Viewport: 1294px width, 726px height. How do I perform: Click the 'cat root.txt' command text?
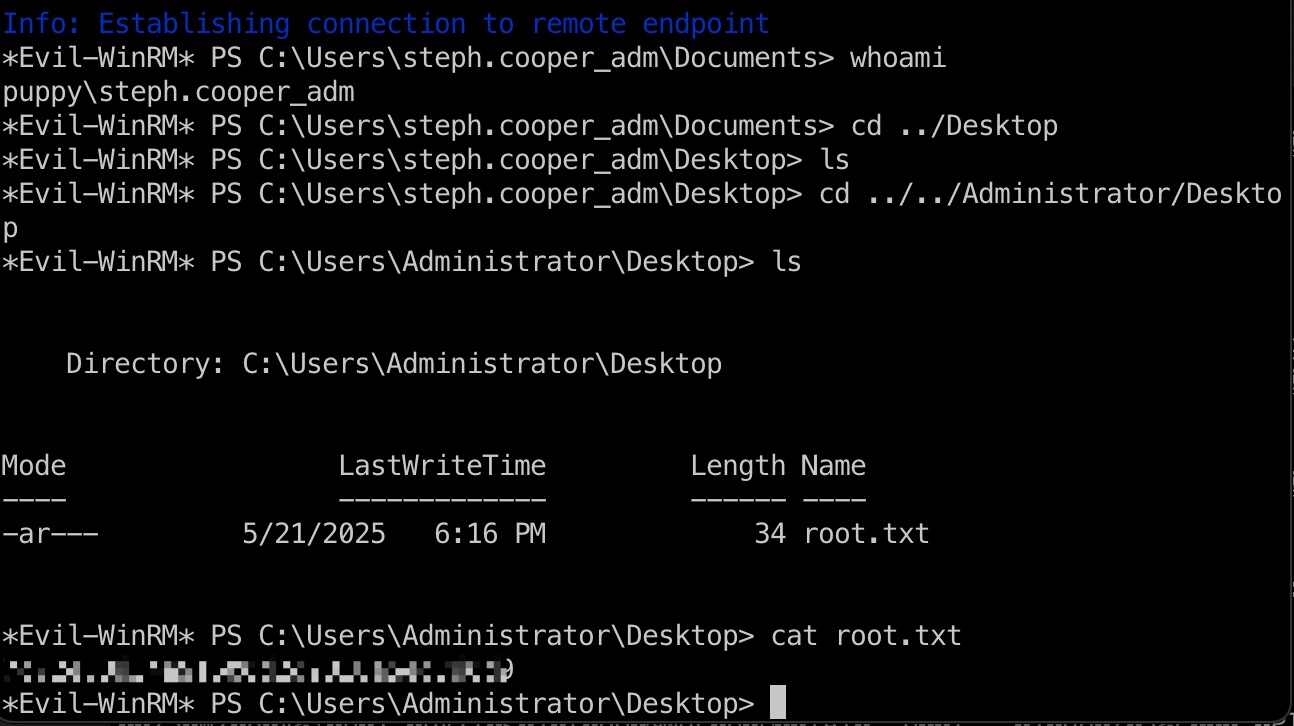click(x=866, y=636)
